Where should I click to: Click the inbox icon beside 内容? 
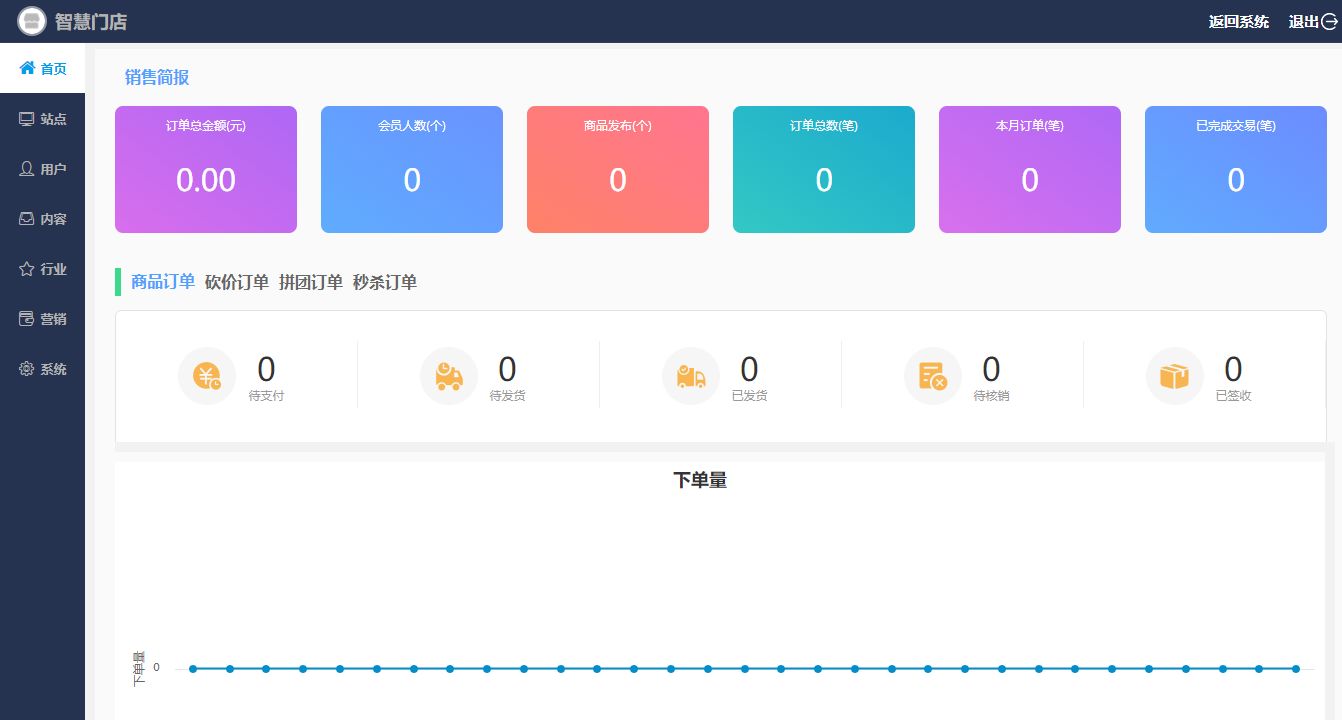[27, 218]
